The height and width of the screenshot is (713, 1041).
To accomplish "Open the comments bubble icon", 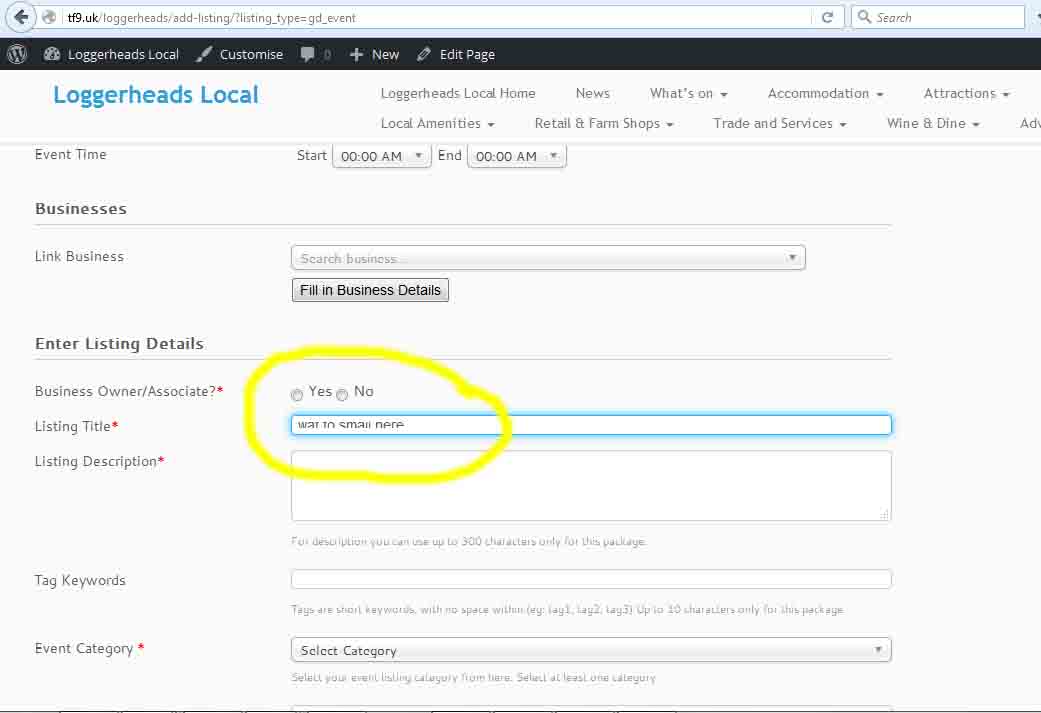I will pyautogui.click(x=308, y=54).
